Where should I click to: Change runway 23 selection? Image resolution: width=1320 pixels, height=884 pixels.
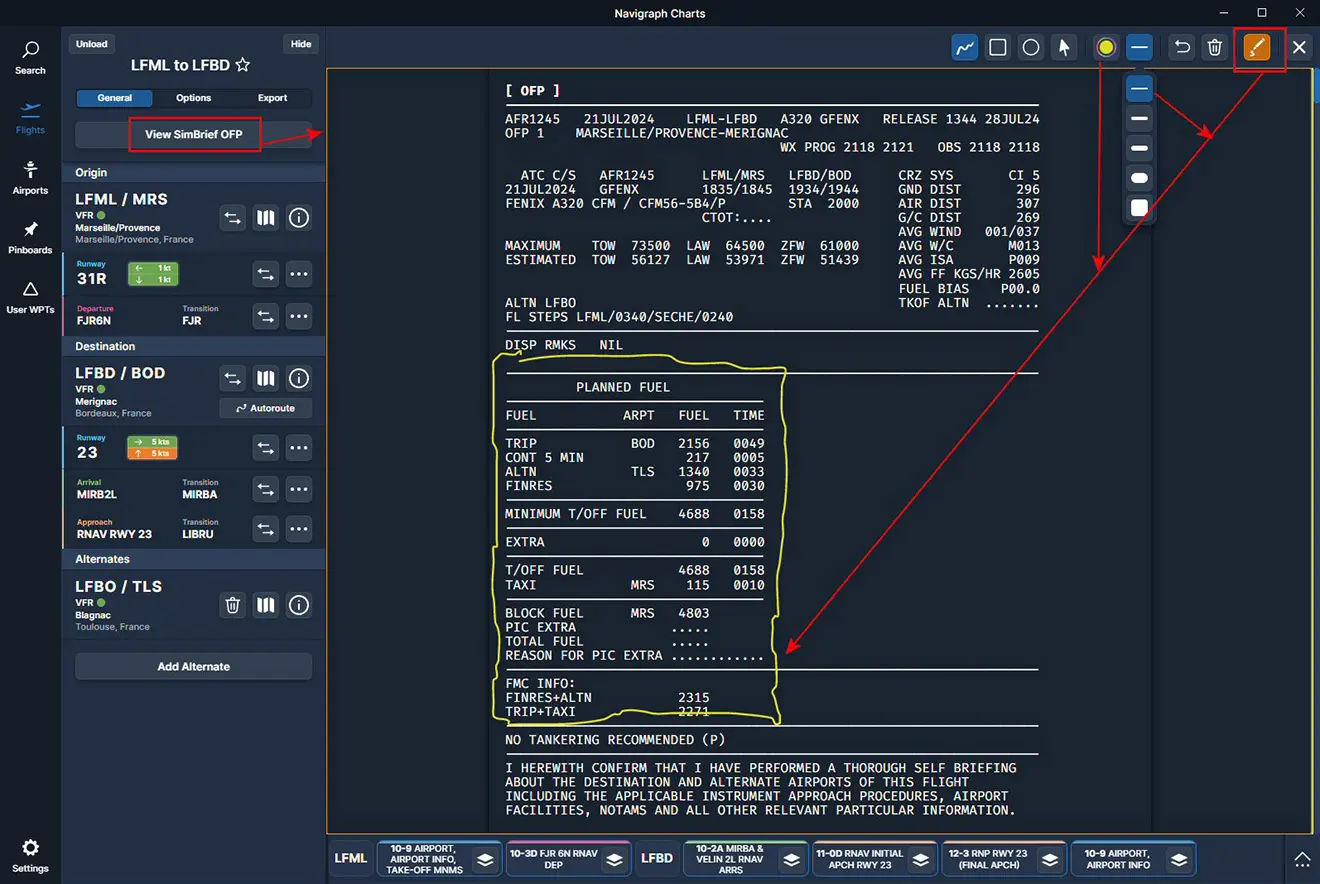(x=265, y=448)
